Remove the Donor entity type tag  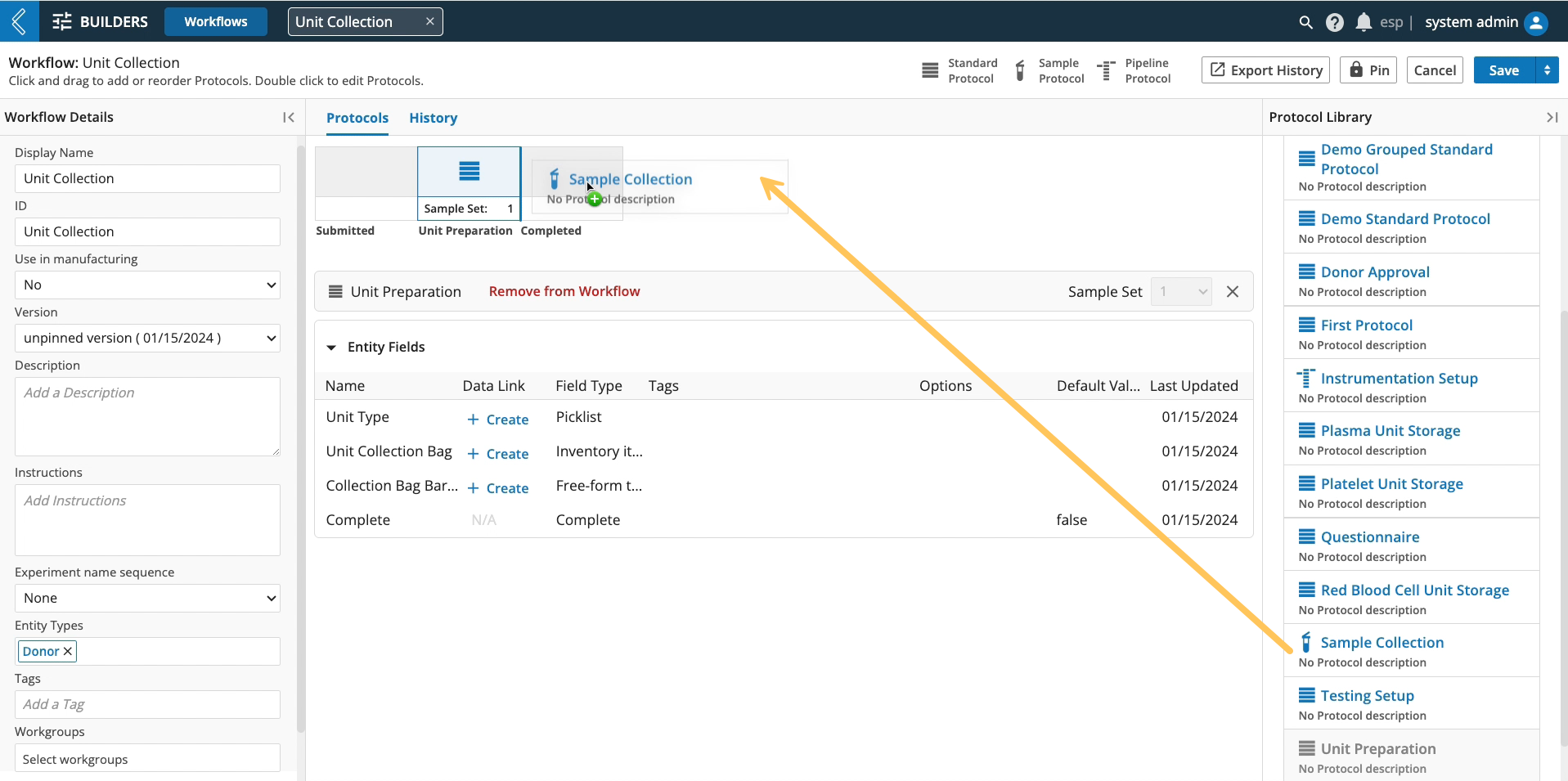pyautogui.click(x=68, y=651)
